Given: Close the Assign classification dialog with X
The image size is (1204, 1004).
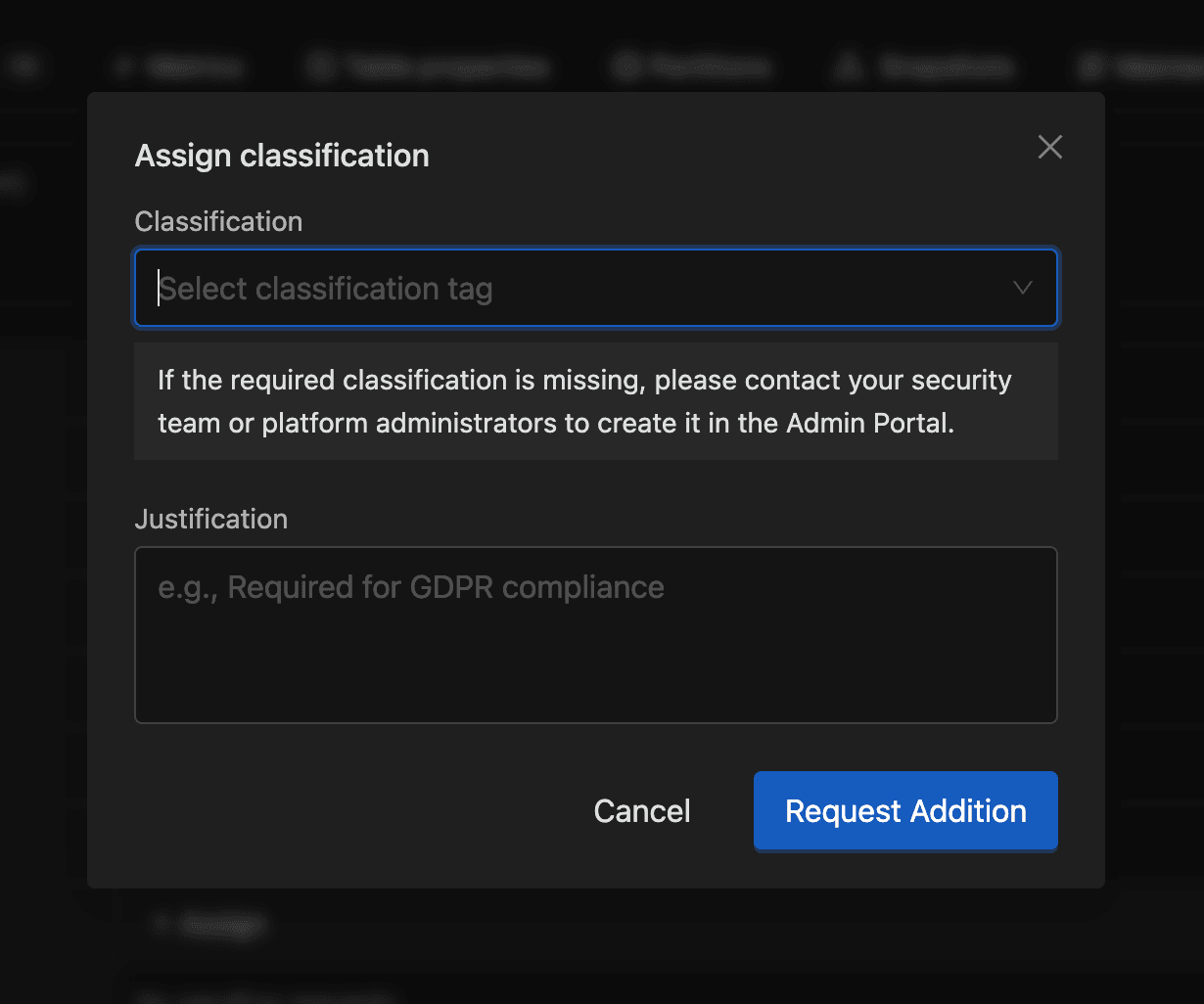Looking at the screenshot, I should (x=1049, y=147).
